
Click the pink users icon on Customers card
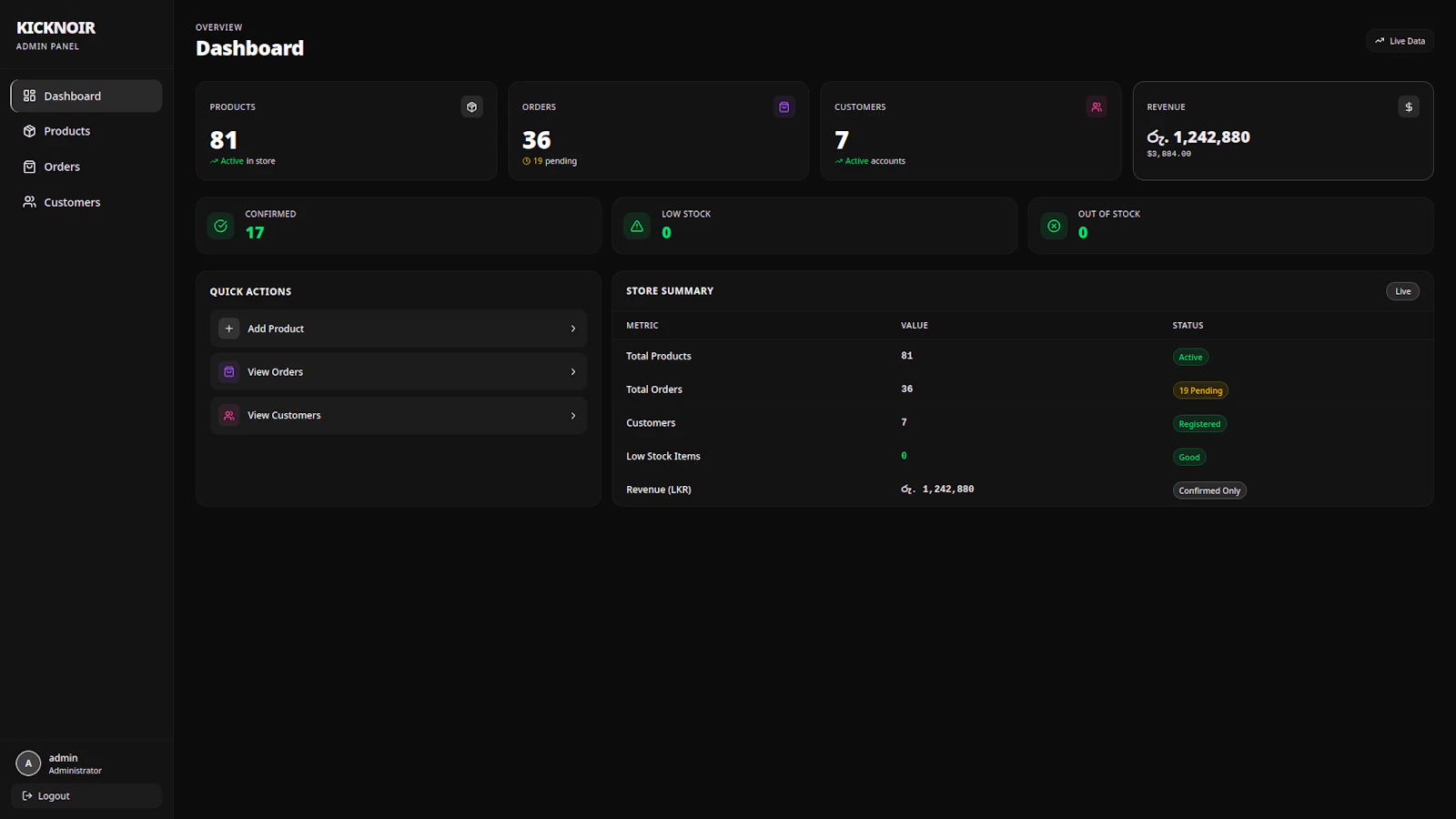[x=1097, y=107]
